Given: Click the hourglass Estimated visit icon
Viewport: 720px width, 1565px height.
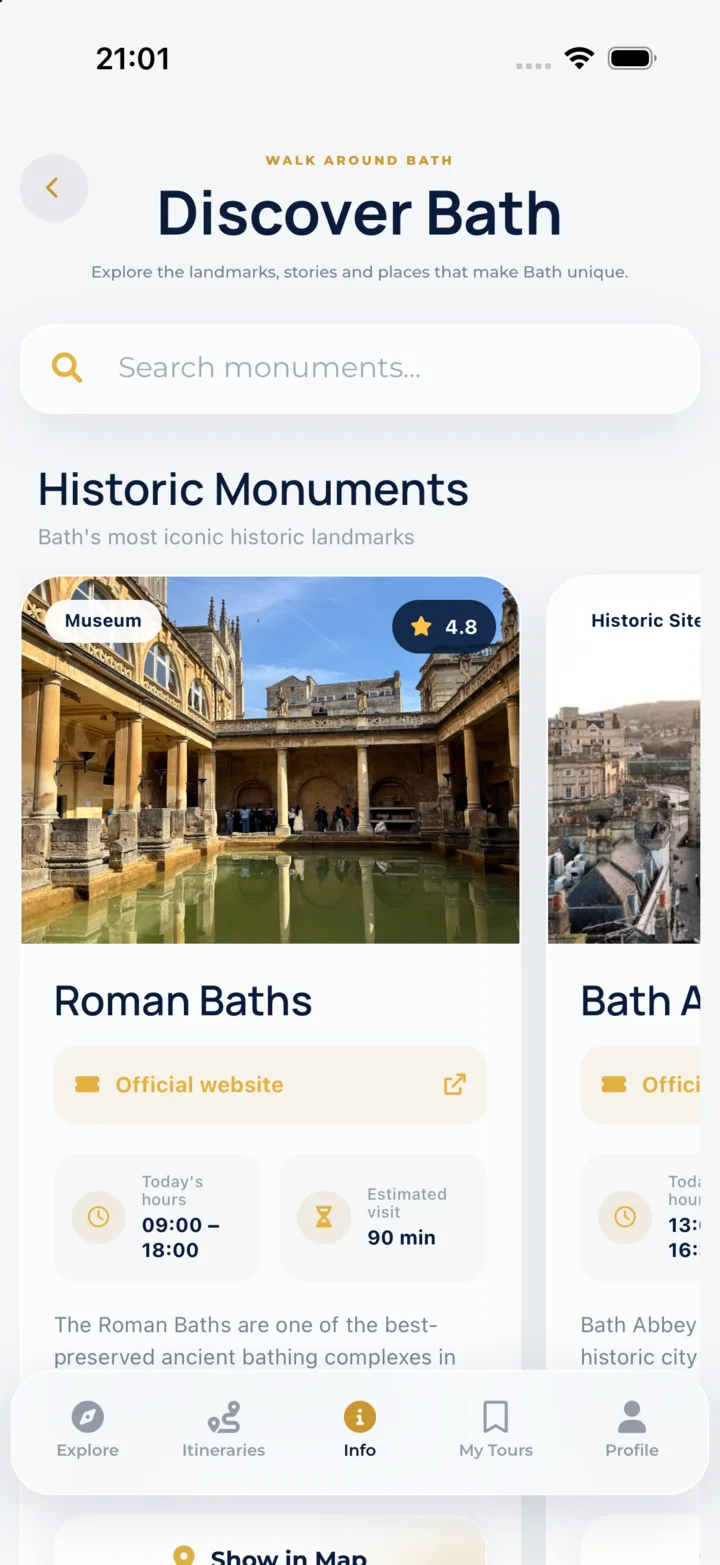Looking at the screenshot, I should [324, 1217].
